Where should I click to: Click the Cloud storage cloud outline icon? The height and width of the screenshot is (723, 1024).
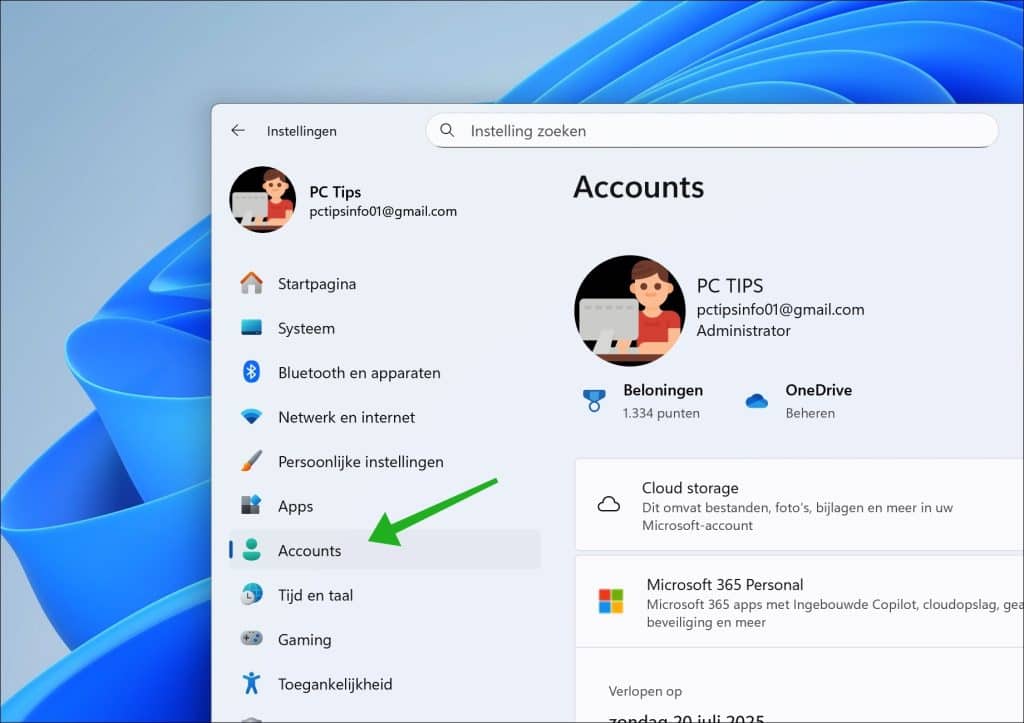pyautogui.click(x=609, y=504)
